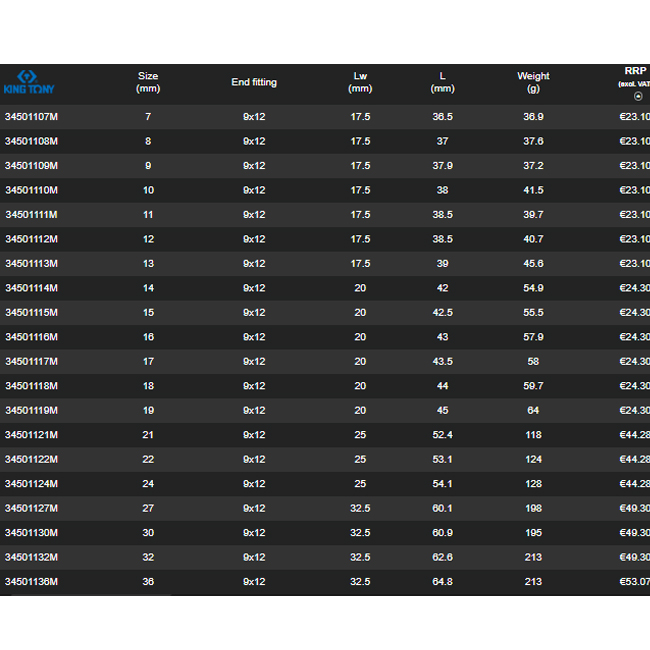
Task: Click price €53.07 in 34501136M row
Action: tap(635, 582)
